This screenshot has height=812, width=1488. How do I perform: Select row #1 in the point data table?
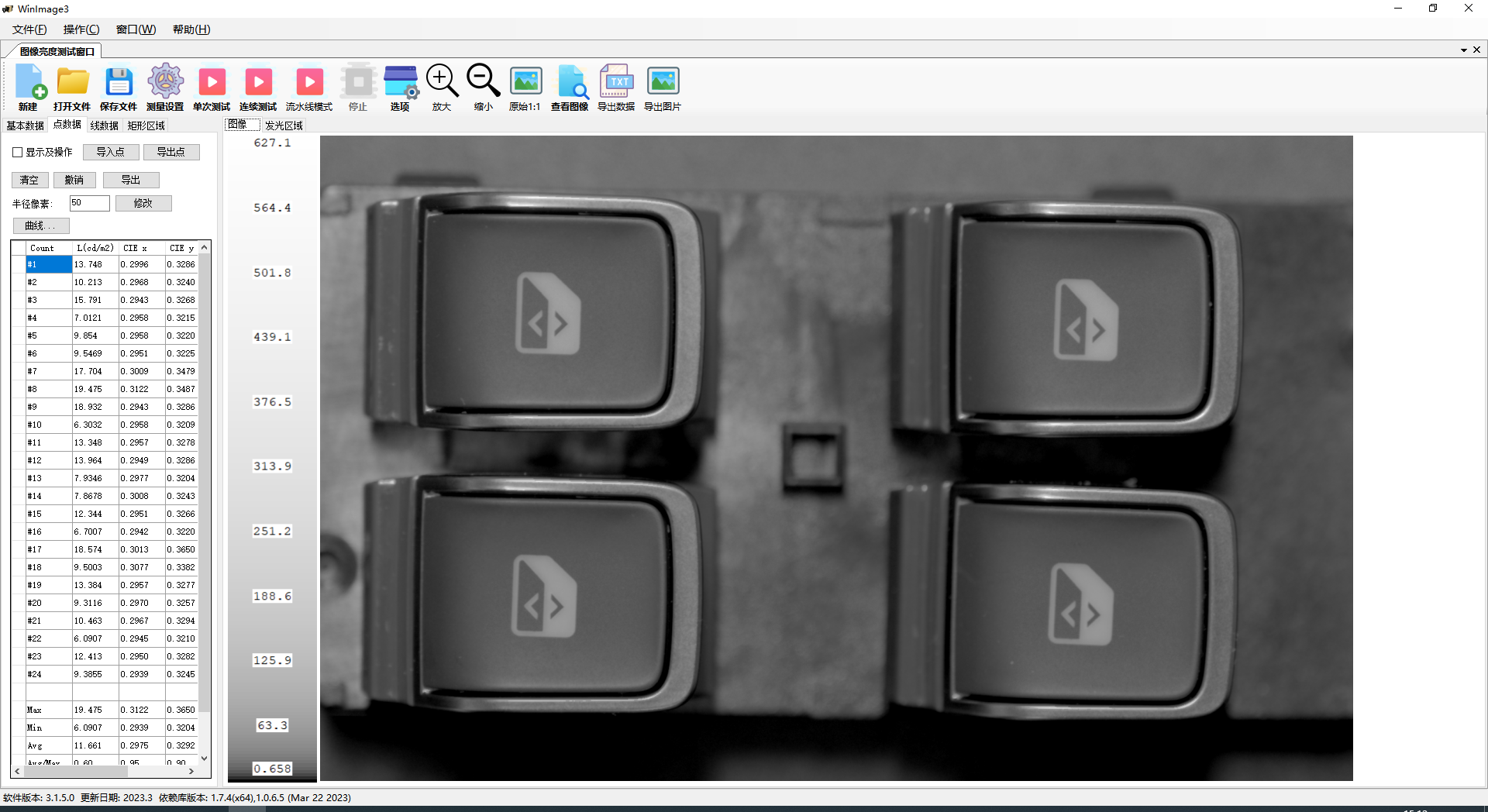[49, 265]
